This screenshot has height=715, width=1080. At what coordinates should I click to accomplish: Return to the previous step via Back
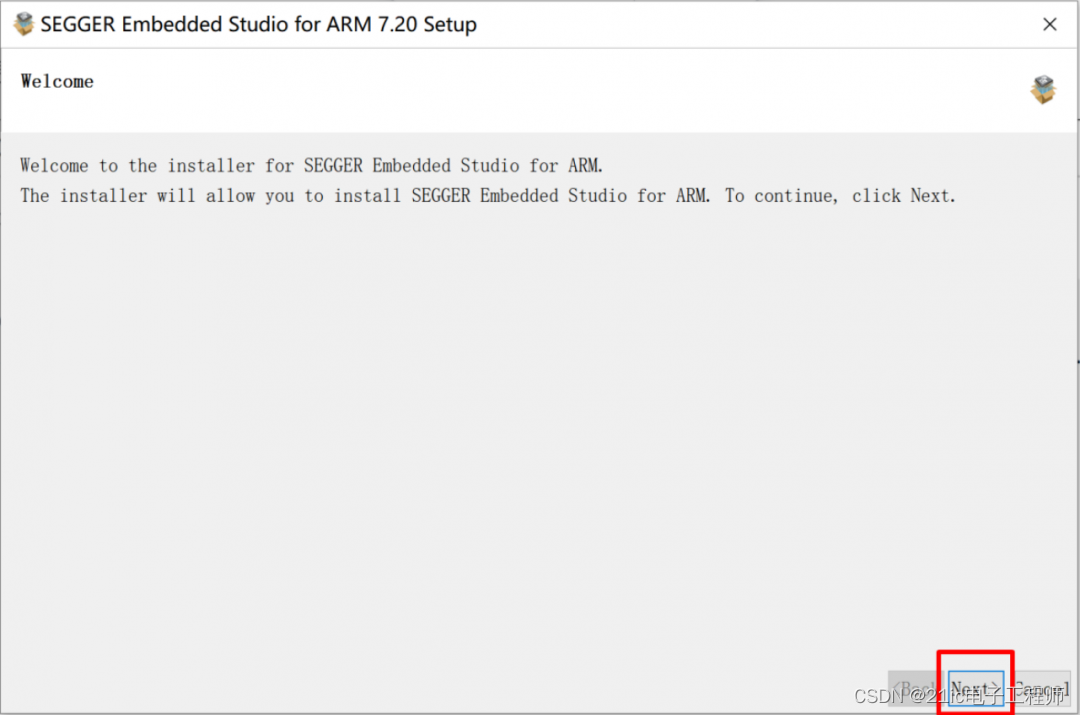[915, 689]
